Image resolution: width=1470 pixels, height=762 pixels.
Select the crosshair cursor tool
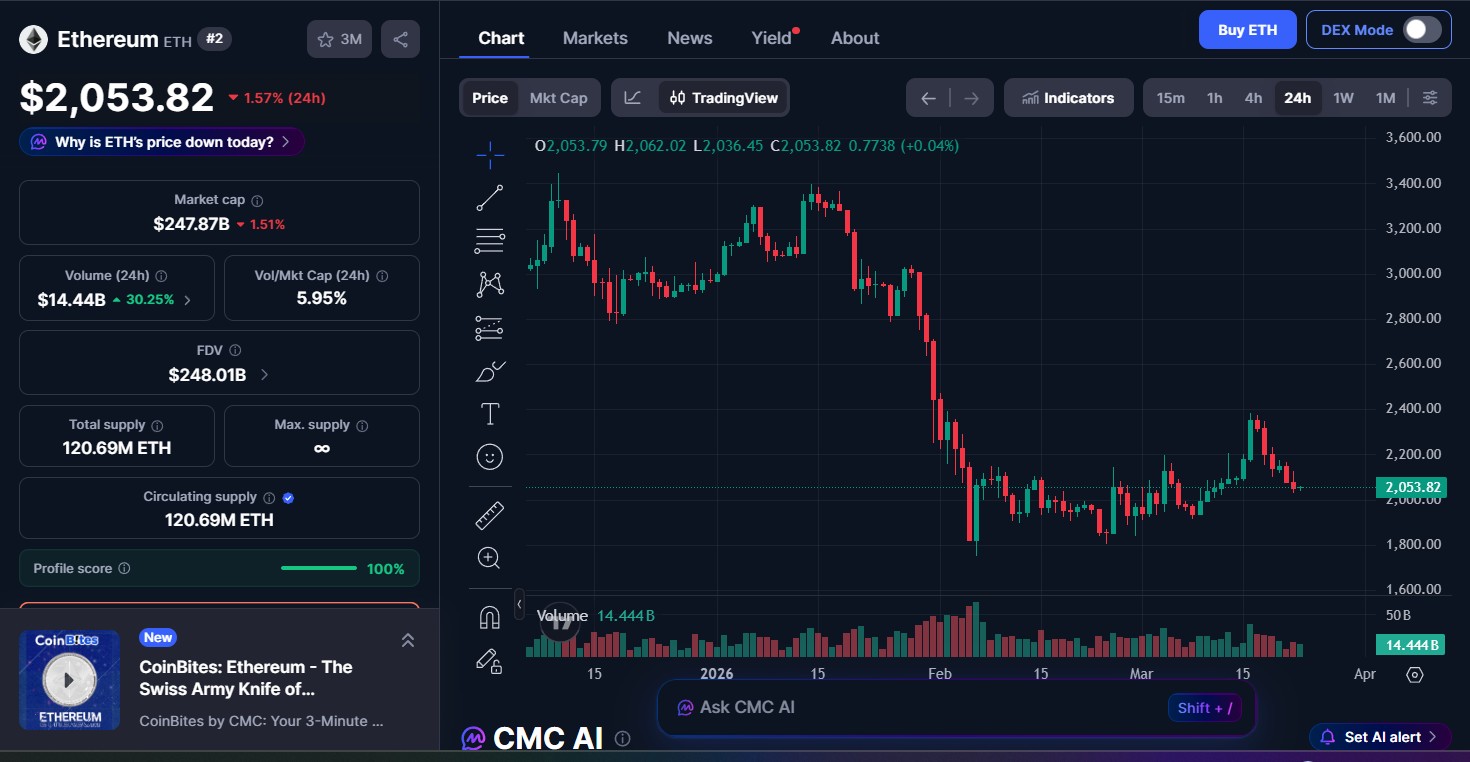(489, 155)
